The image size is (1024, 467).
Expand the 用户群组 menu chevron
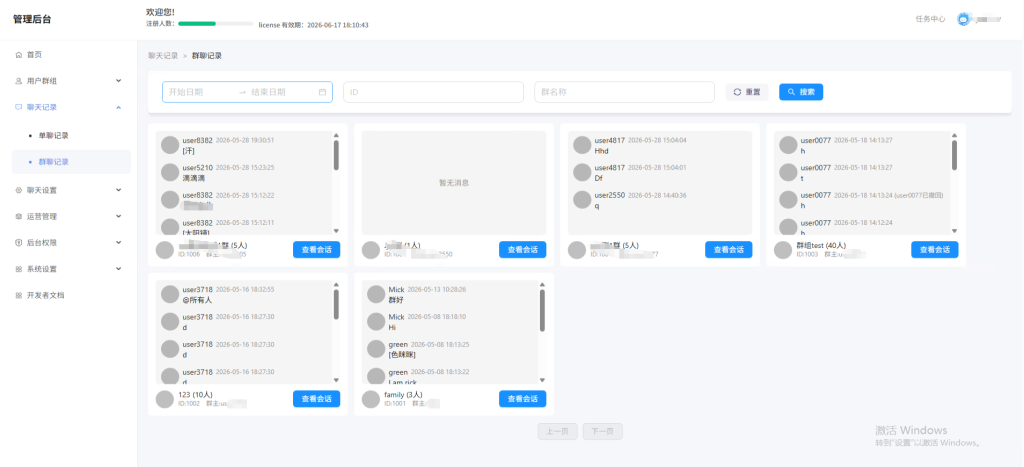click(118, 81)
